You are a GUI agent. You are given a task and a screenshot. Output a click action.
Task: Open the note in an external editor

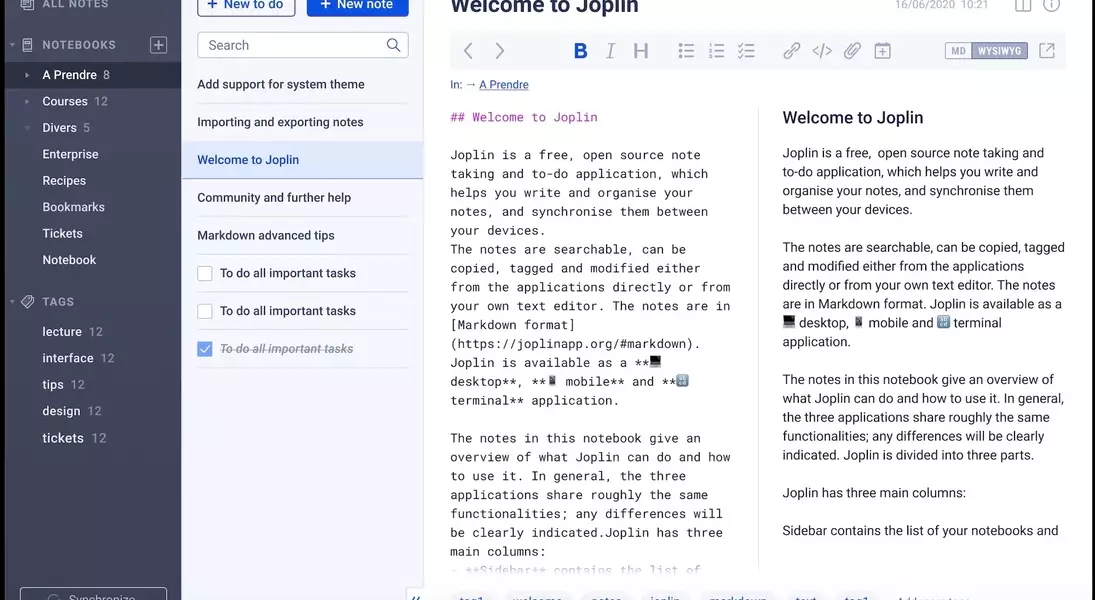[x=1046, y=51]
